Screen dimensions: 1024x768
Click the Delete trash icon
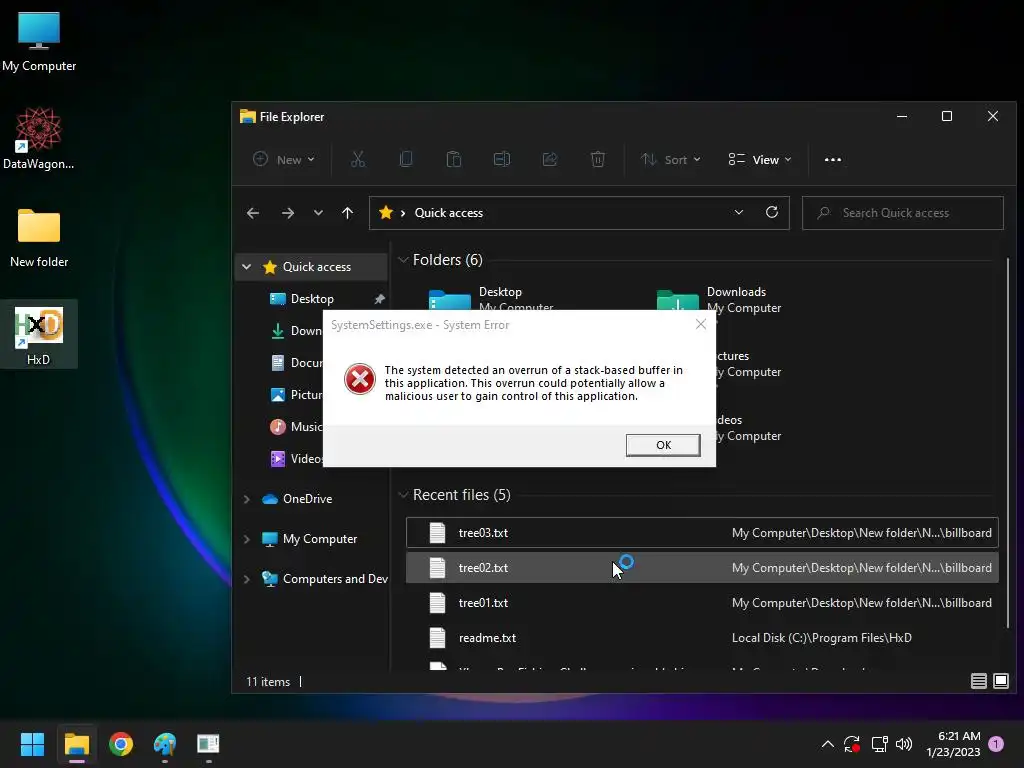pos(598,159)
